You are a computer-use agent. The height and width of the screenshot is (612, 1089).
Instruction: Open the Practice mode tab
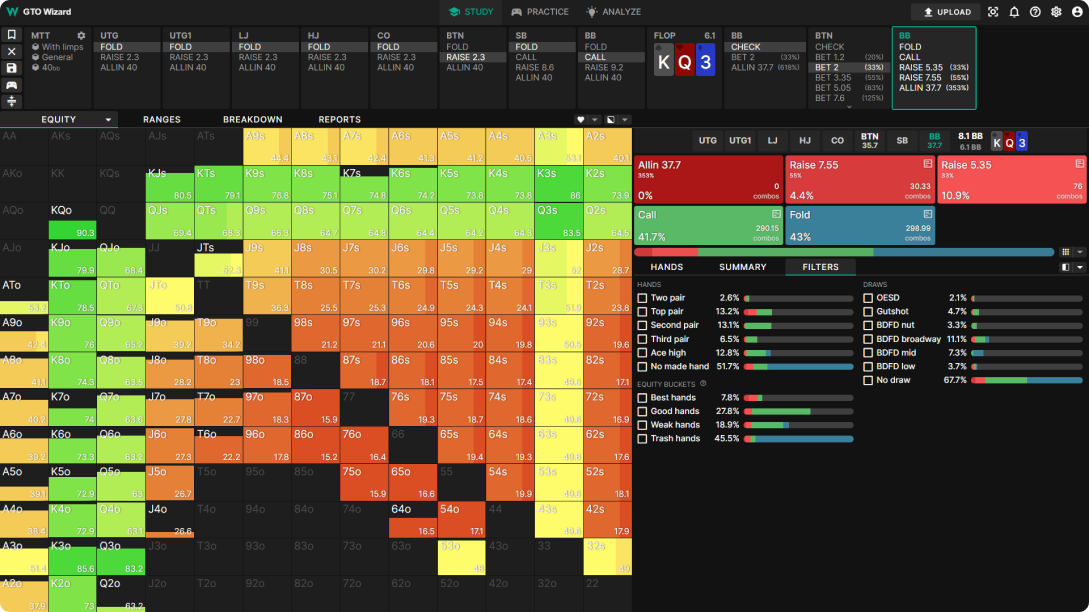point(540,12)
